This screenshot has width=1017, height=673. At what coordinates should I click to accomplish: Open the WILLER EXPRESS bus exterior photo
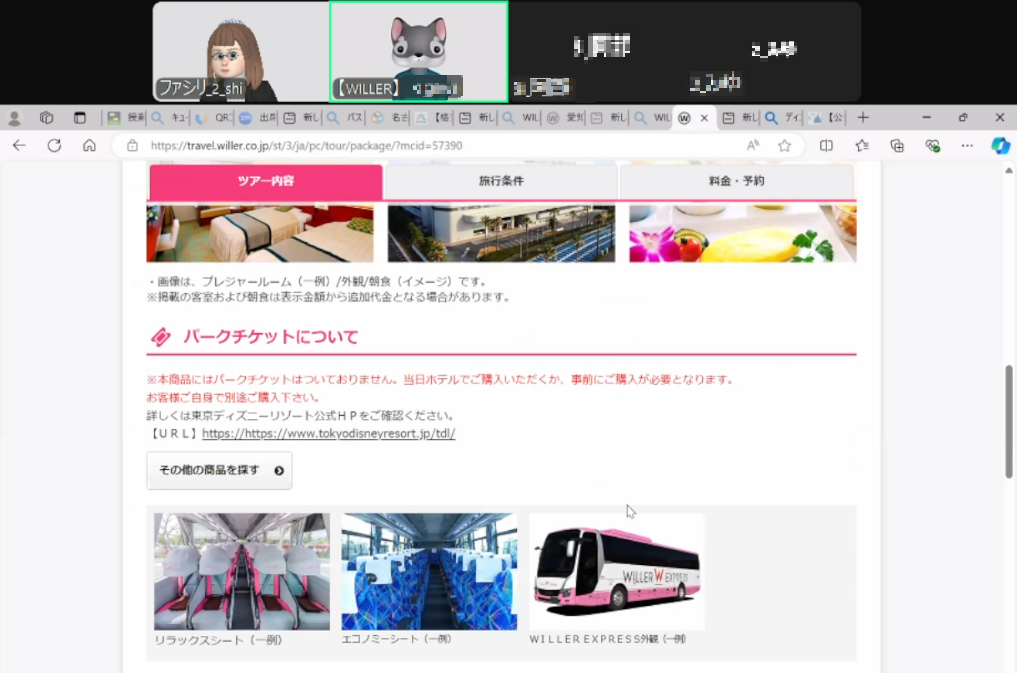(x=617, y=571)
